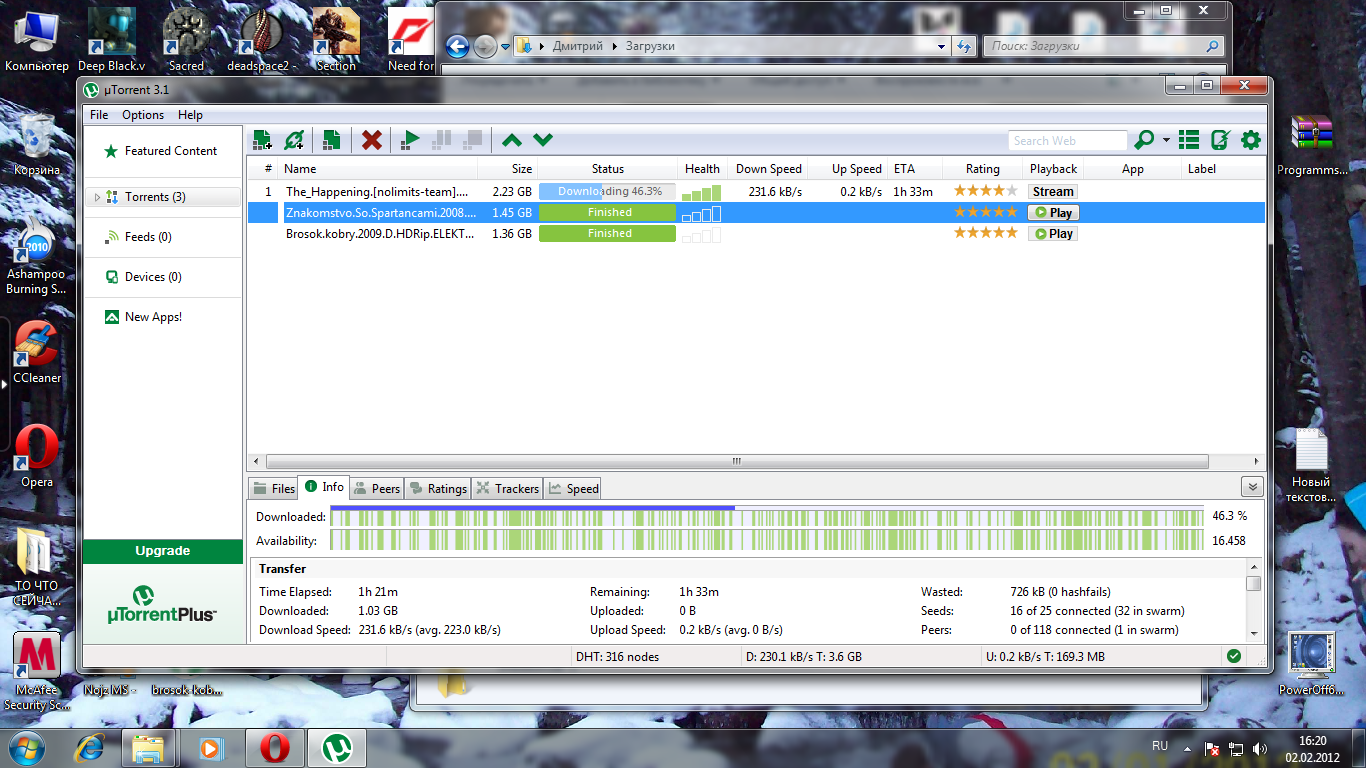This screenshot has width=1366, height=768.
Task: Switch to the Peers tab
Action: (376, 489)
